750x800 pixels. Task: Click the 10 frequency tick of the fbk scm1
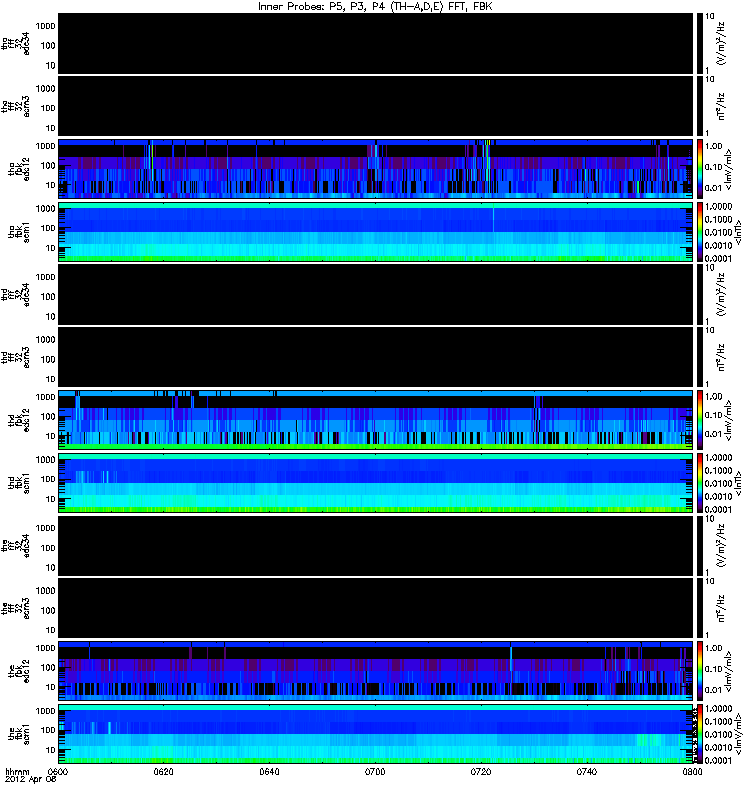coord(51,750)
